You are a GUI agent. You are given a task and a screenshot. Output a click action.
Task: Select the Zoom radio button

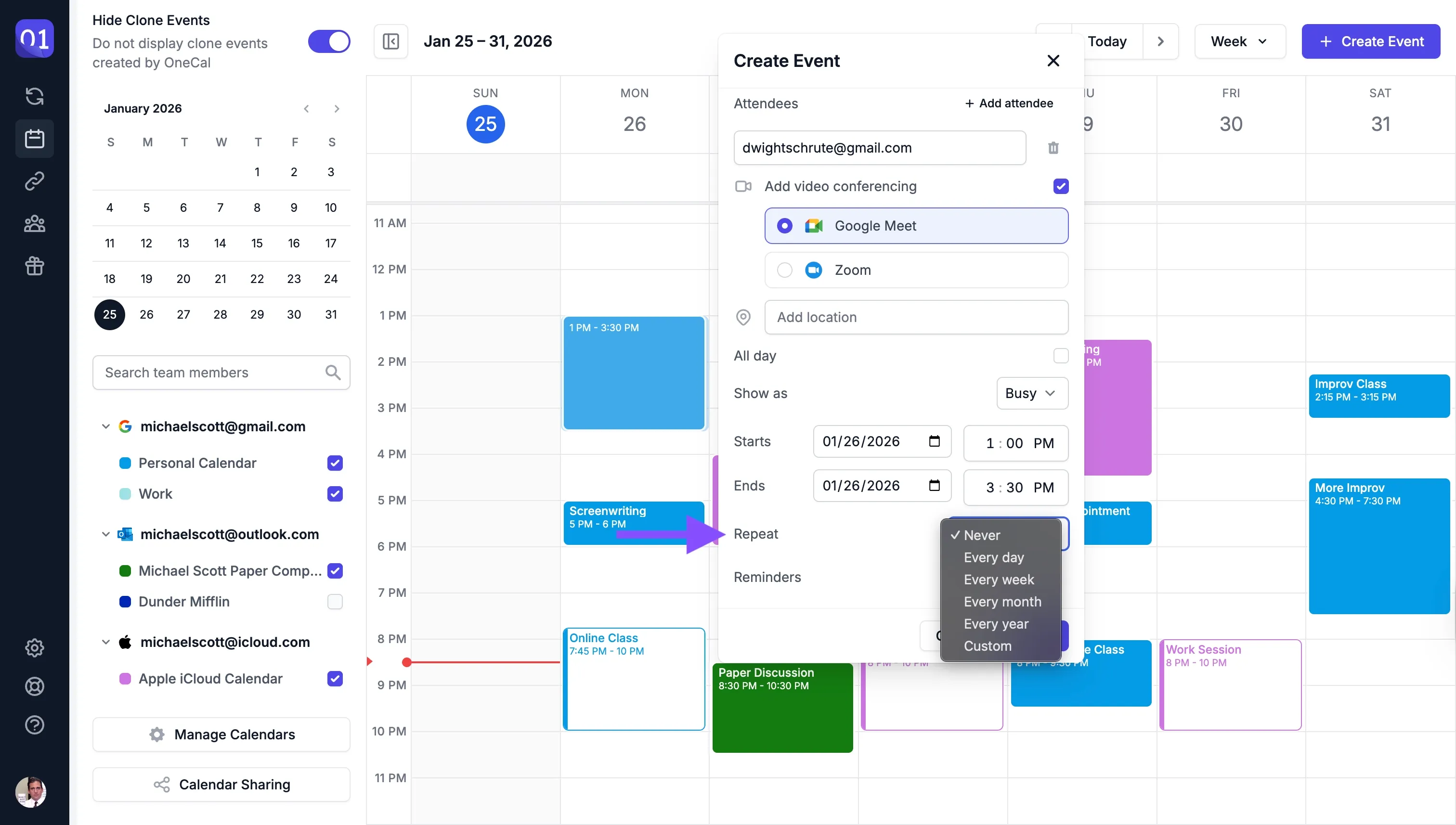click(x=784, y=271)
